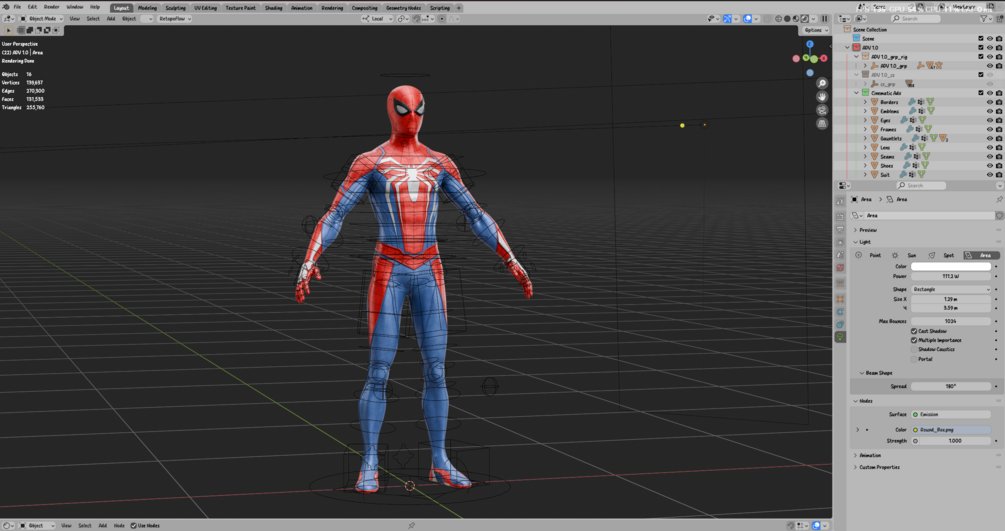The image size is (1005, 531).
Task: Pin the properties editor context
Action: pos(998,199)
